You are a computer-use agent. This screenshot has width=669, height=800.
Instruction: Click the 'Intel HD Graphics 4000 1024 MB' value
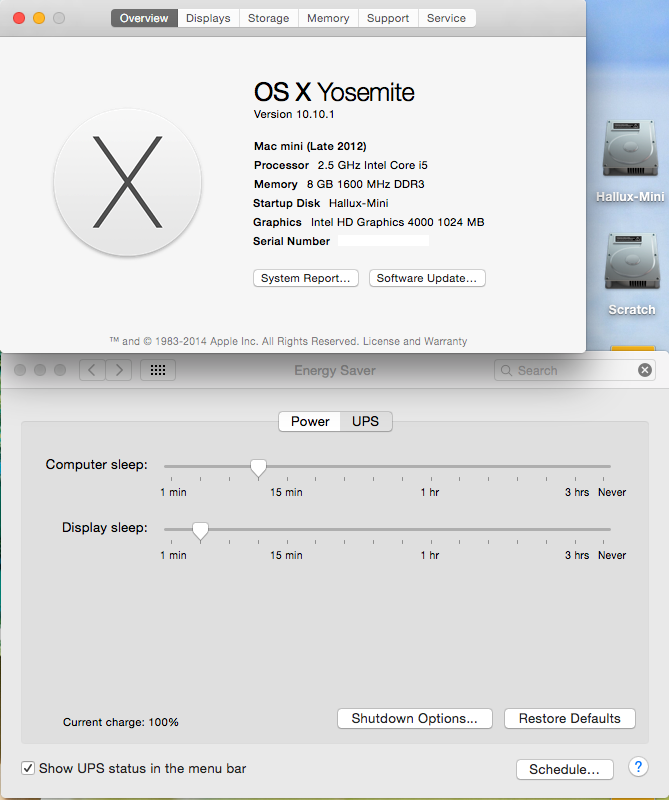pos(398,222)
